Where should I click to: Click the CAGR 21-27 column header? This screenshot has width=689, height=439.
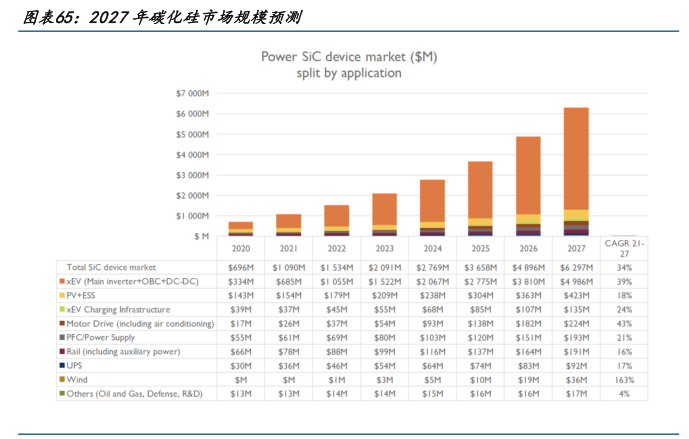point(625,249)
